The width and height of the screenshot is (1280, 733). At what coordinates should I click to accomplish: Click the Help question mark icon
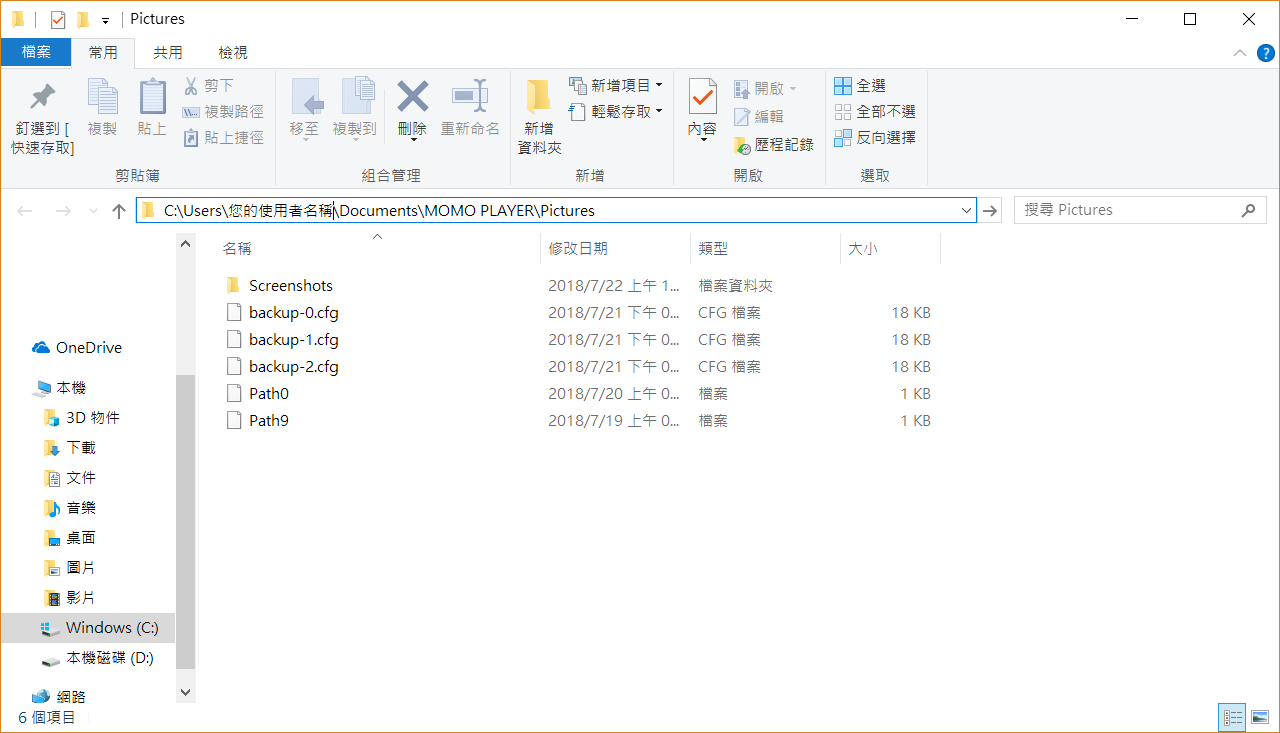pos(1266,53)
